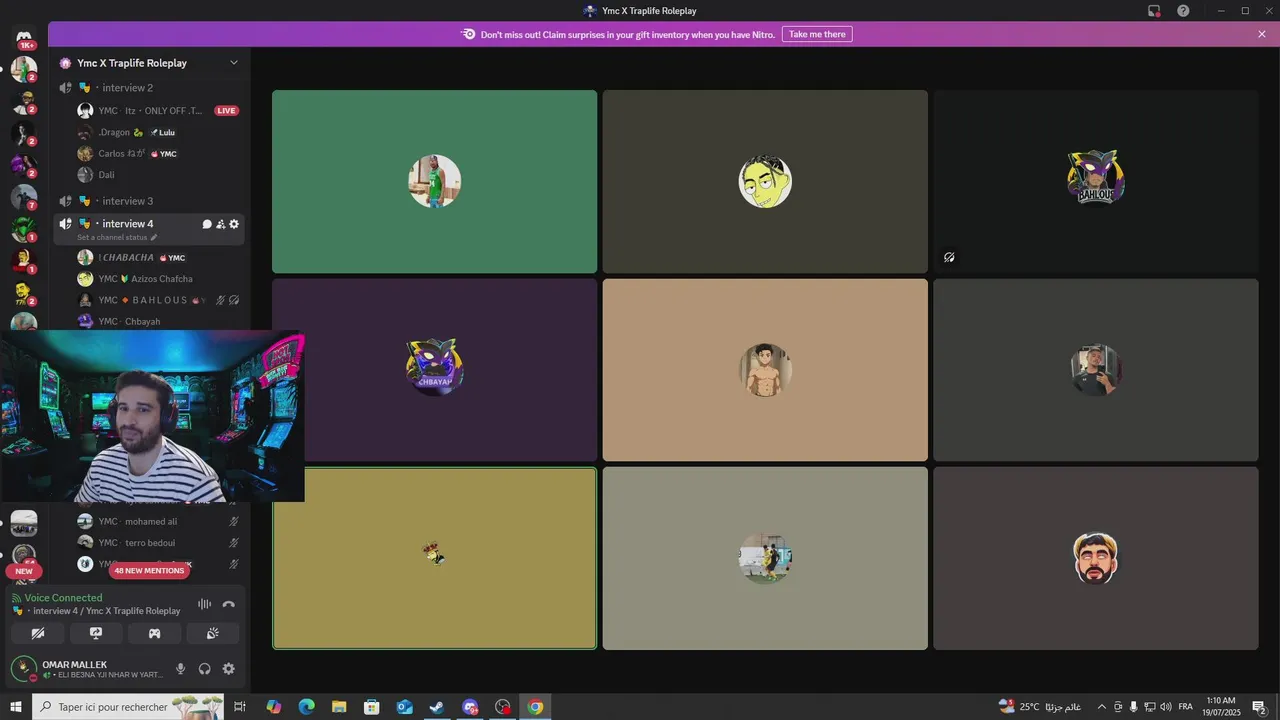Open Windows notification center
The height and width of the screenshot is (720, 1280).
[1259, 707]
